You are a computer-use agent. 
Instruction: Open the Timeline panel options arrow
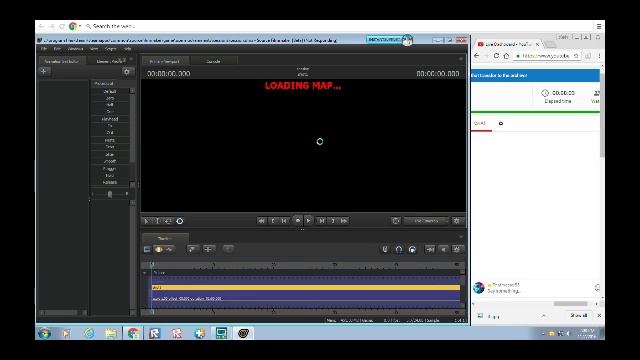(x=461, y=237)
